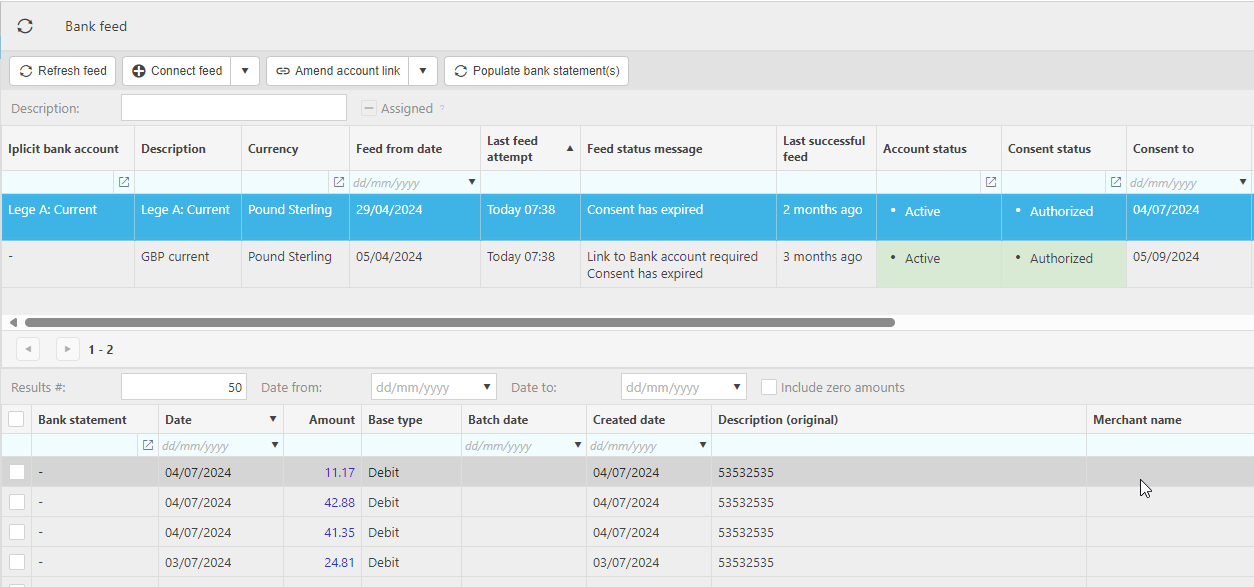Open the Consent to filter date picker

1243,182
